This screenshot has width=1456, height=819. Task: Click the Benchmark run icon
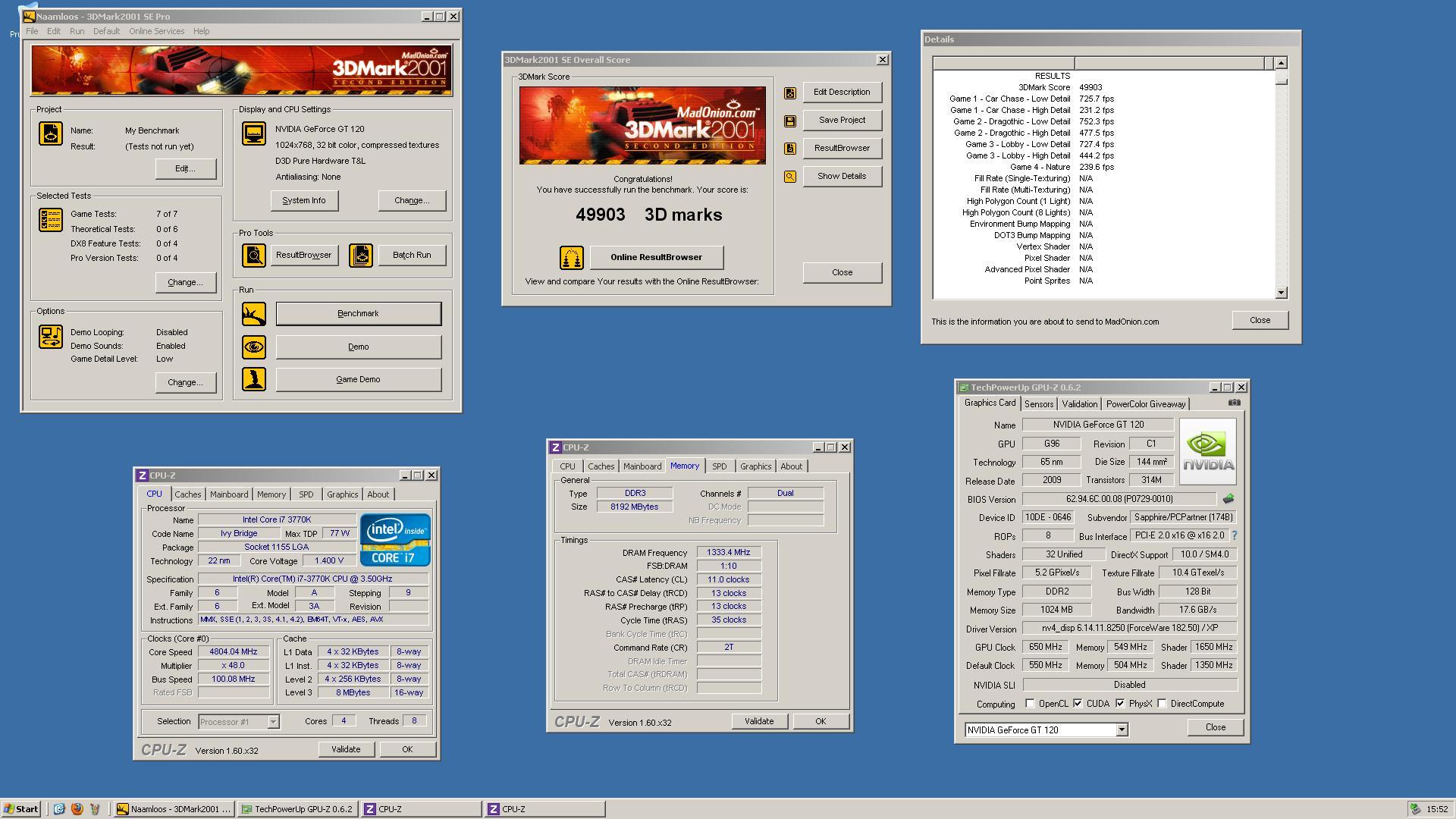point(254,314)
